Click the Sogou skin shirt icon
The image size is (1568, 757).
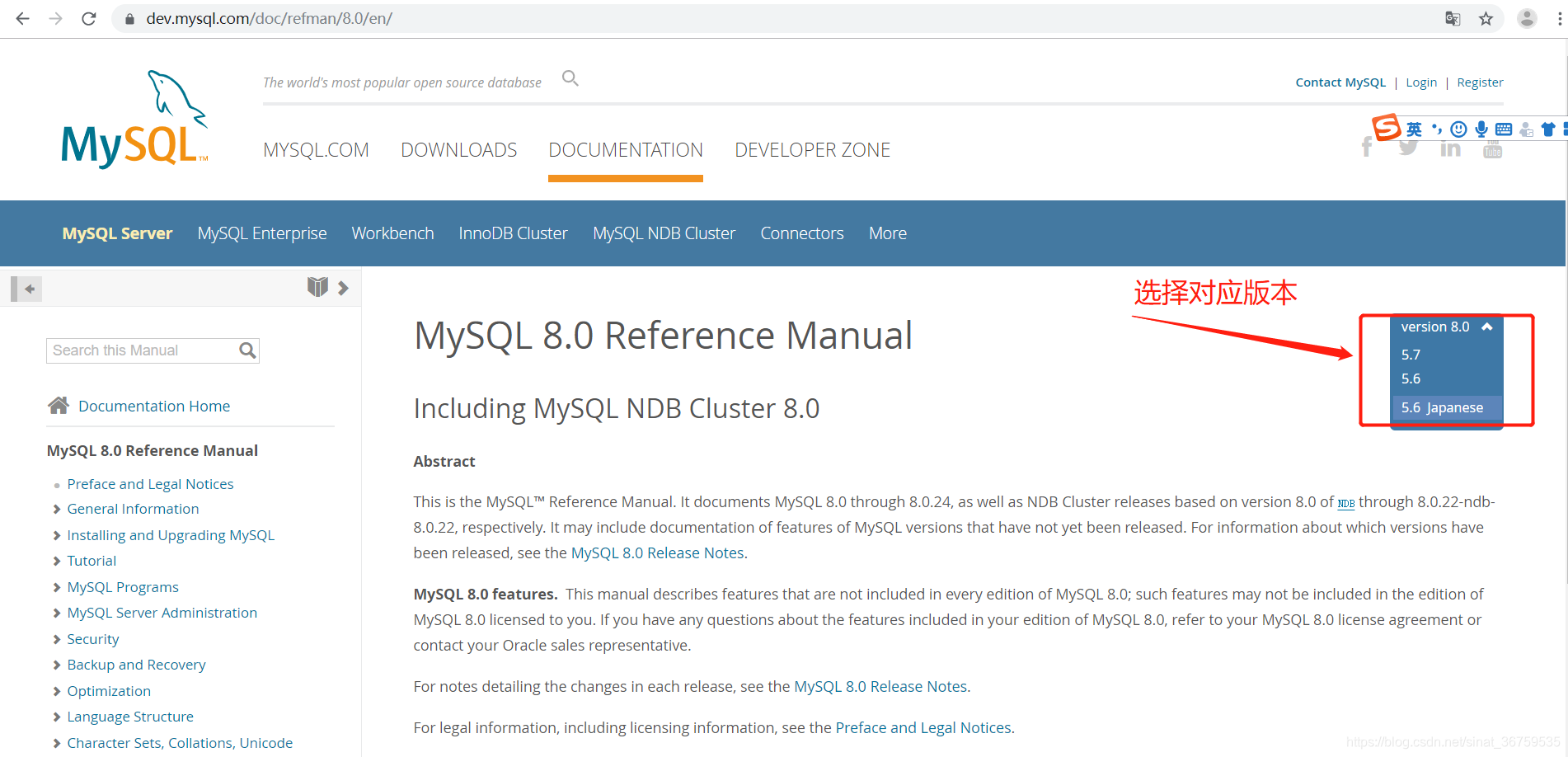tap(1548, 129)
